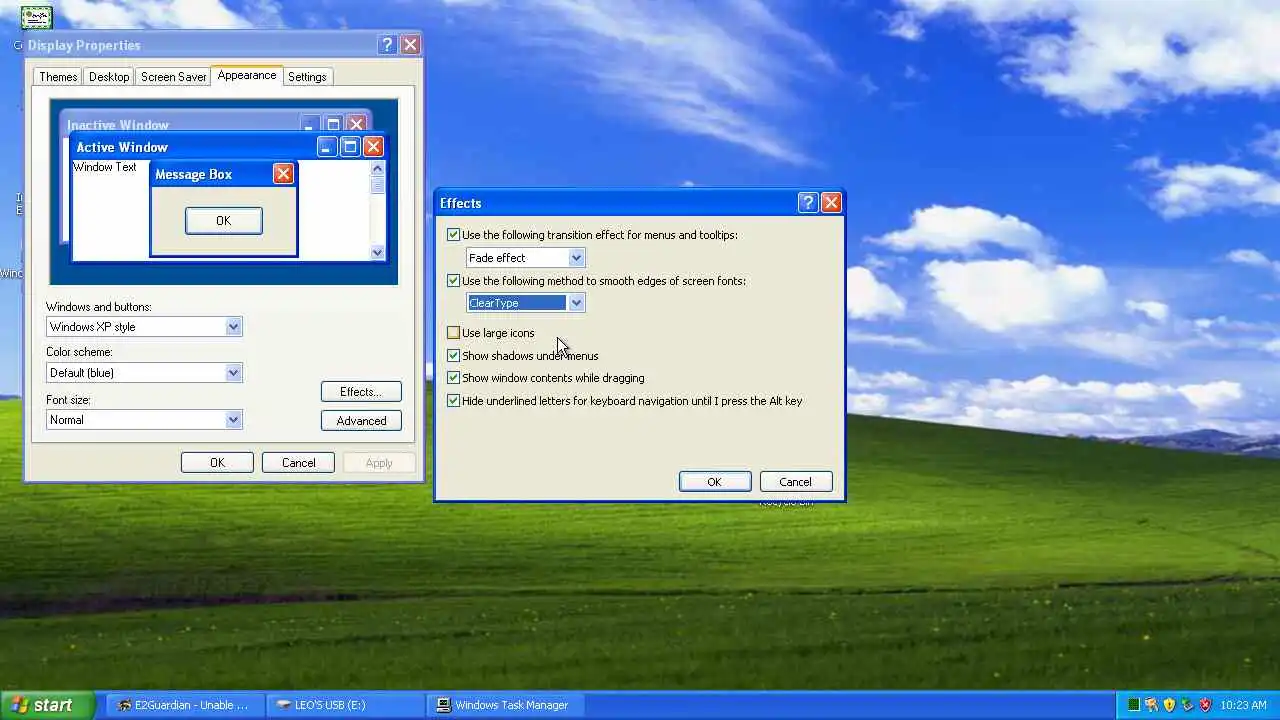Open the Windows and buttons style dropdown

click(233, 327)
